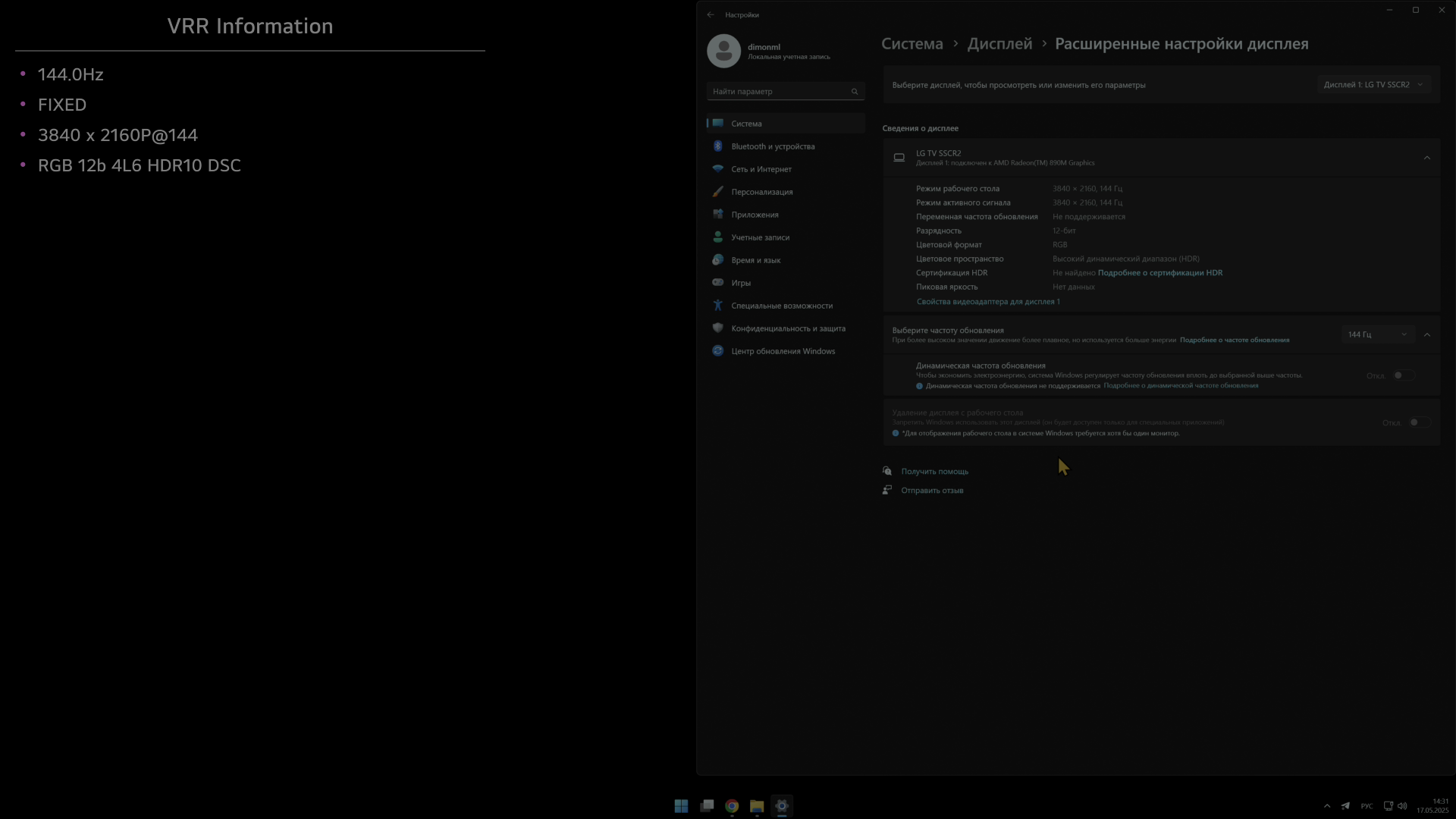
Task: Click the Windows Start button in taskbar
Action: pos(681,806)
